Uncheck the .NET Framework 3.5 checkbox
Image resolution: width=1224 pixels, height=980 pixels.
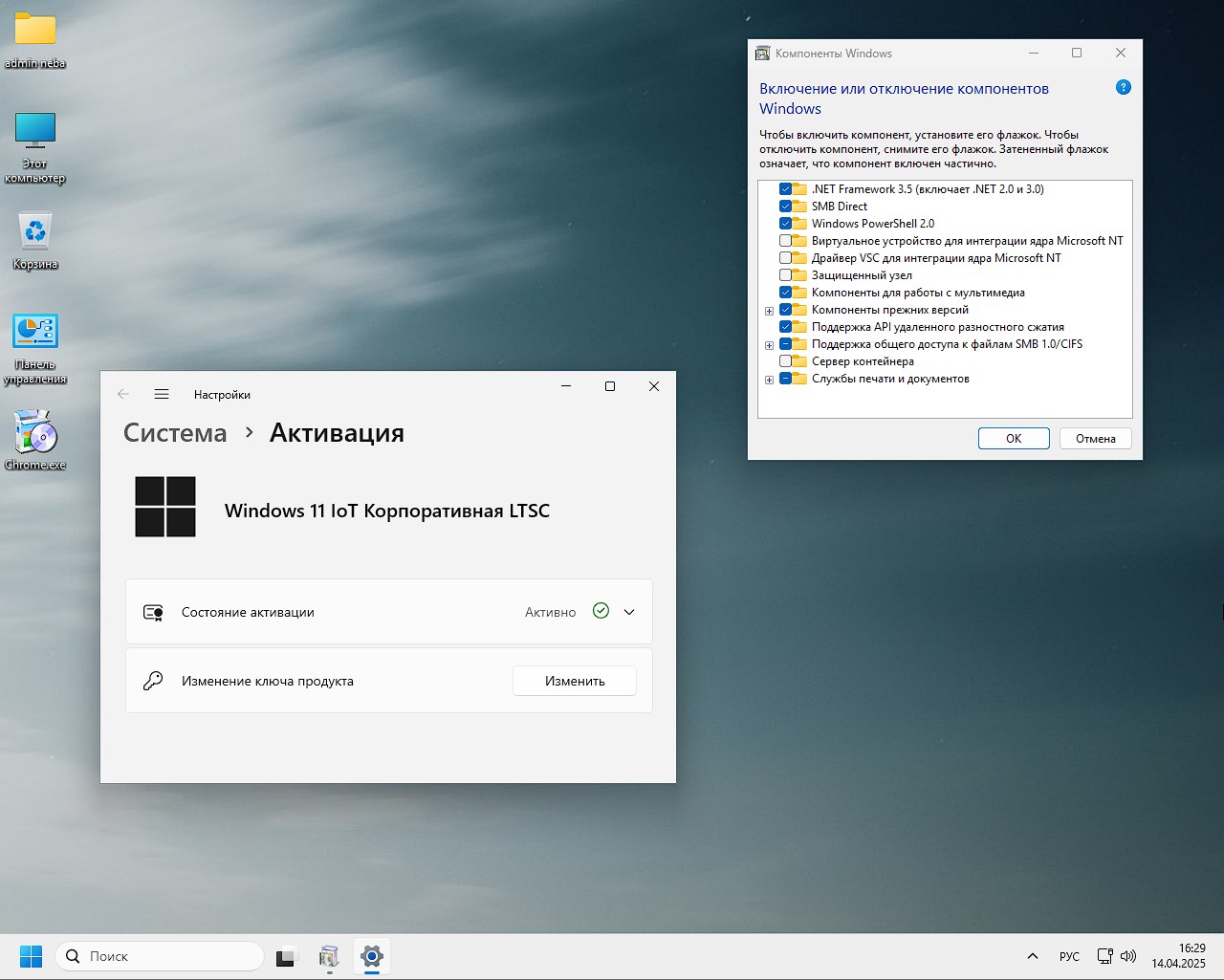pos(785,189)
